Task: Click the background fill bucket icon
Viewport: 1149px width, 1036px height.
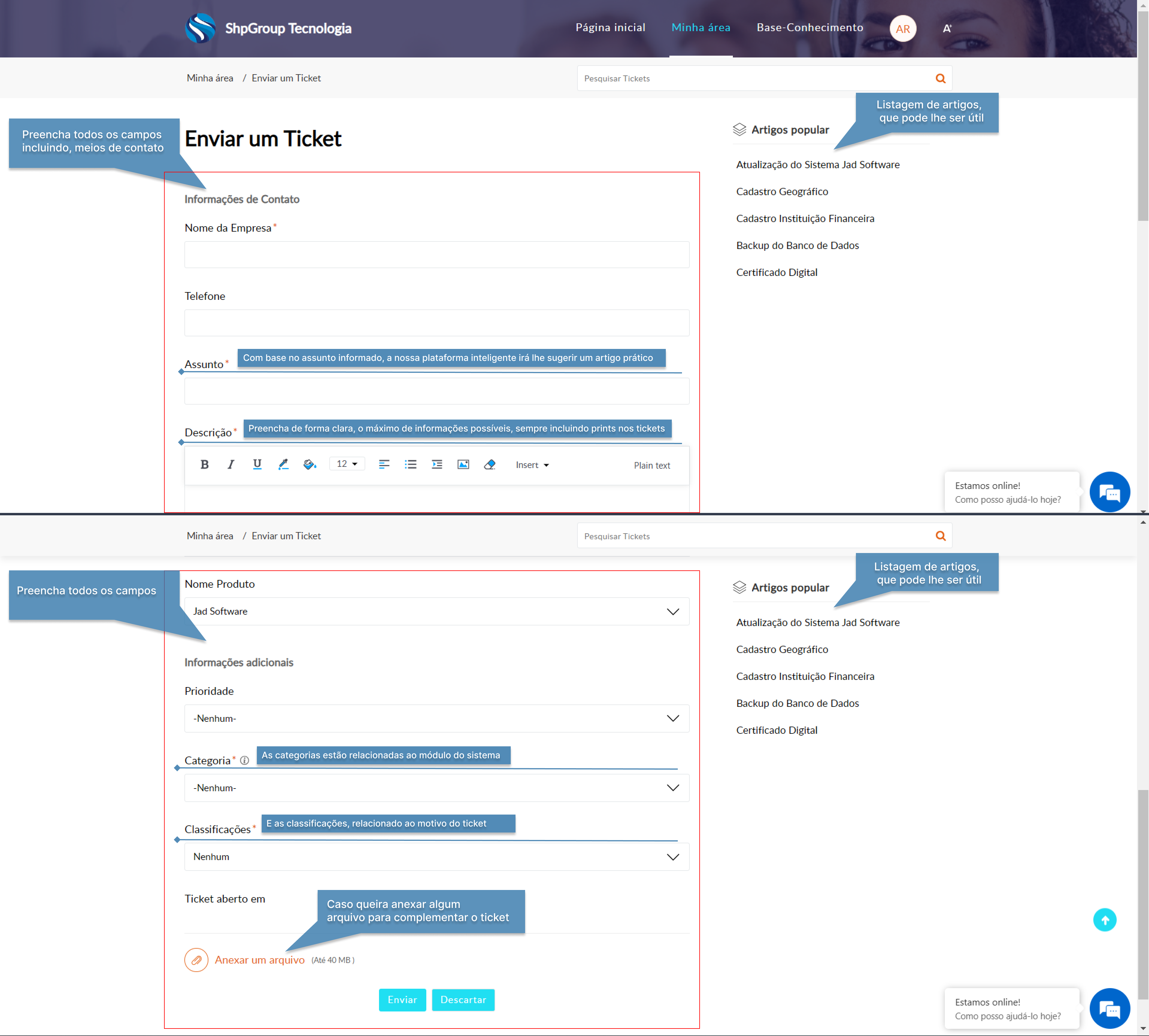Action: (x=309, y=464)
